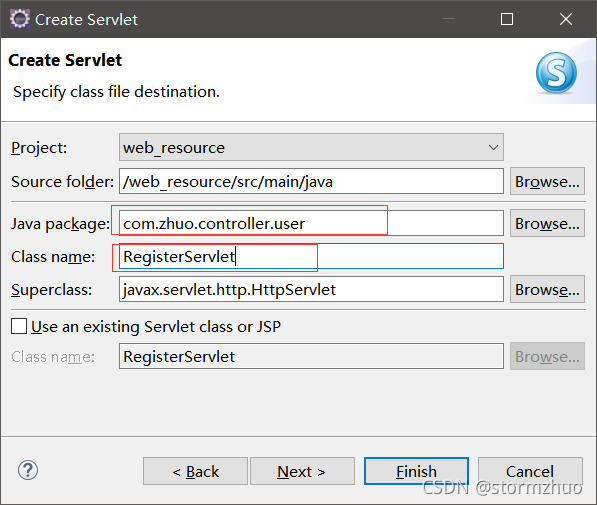Click the Source folder input field
This screenshot has height=505, width=597.
click(x=311, y=181)
